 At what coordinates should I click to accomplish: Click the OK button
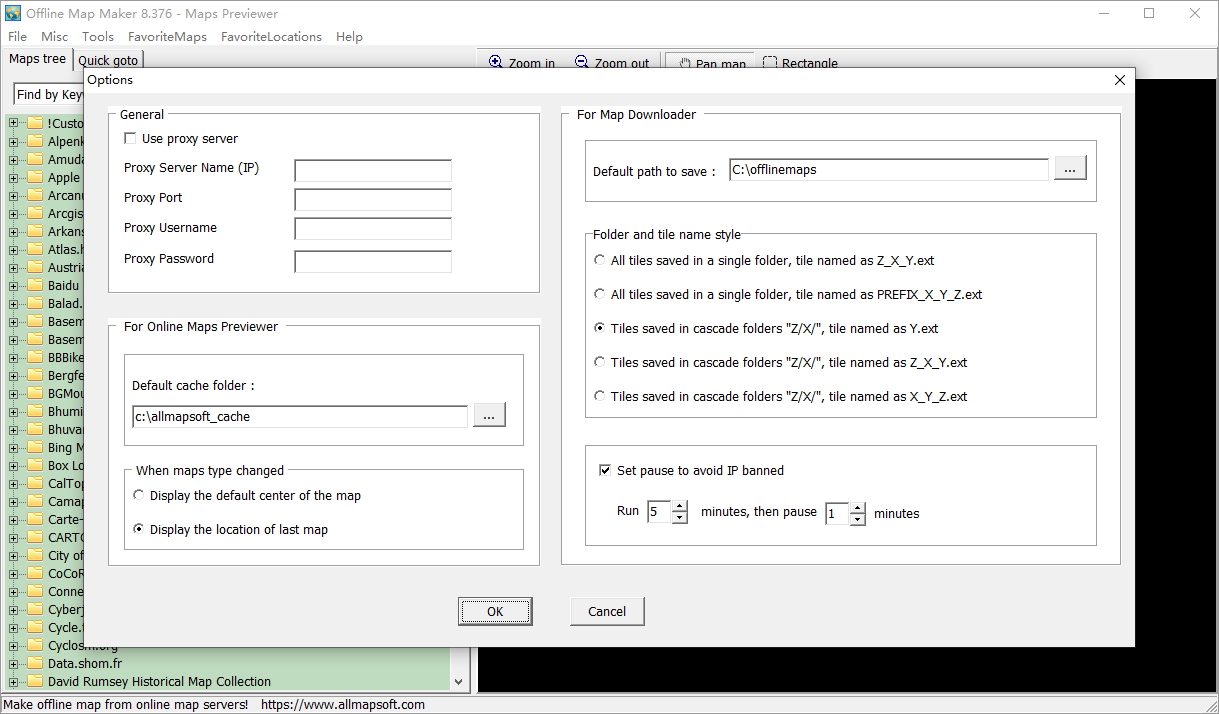coord(495,611)
